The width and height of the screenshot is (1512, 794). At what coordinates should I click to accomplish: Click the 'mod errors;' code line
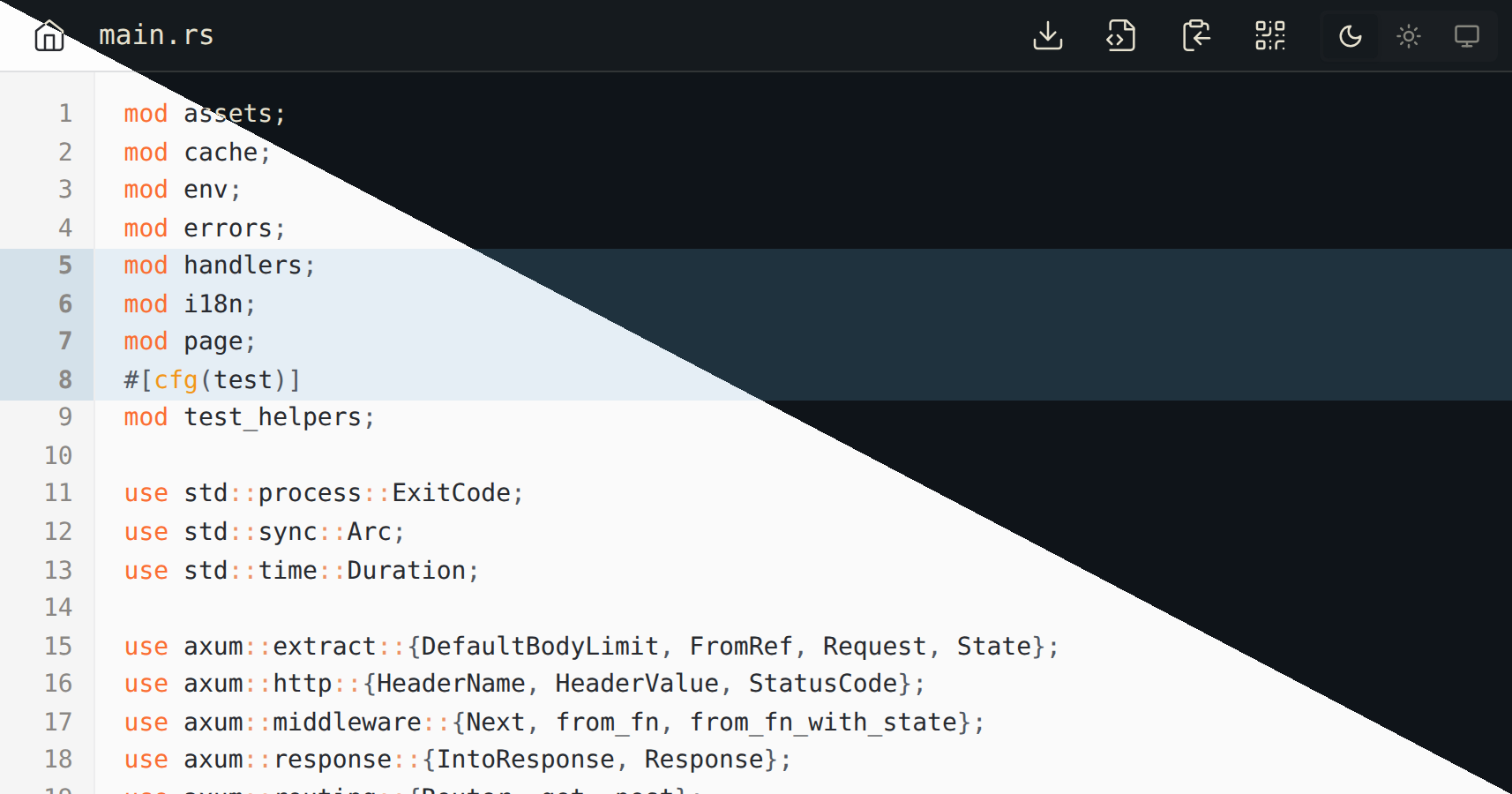[205, 228]
